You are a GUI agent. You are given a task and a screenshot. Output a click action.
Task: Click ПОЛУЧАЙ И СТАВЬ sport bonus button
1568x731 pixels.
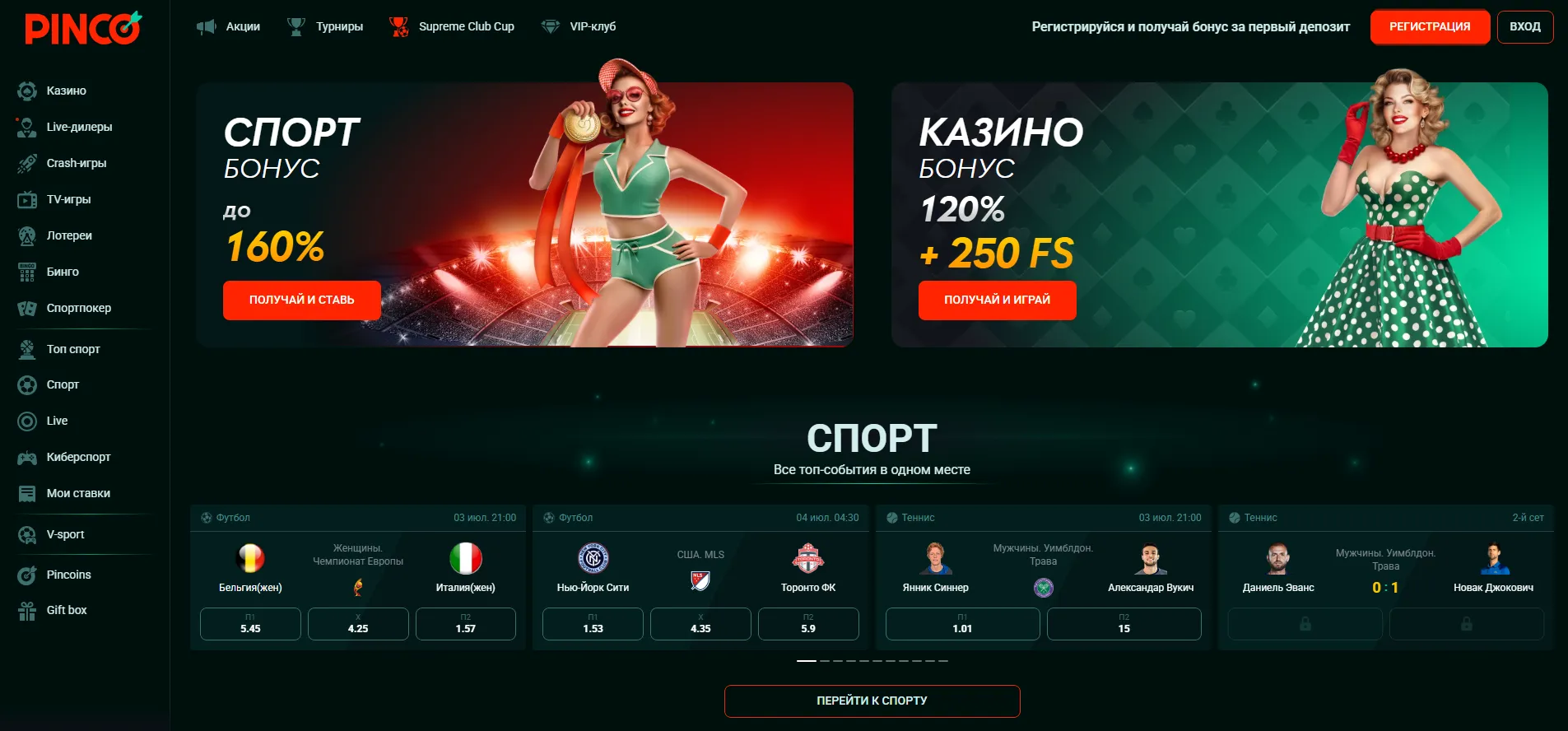click(x=302, y=300)
